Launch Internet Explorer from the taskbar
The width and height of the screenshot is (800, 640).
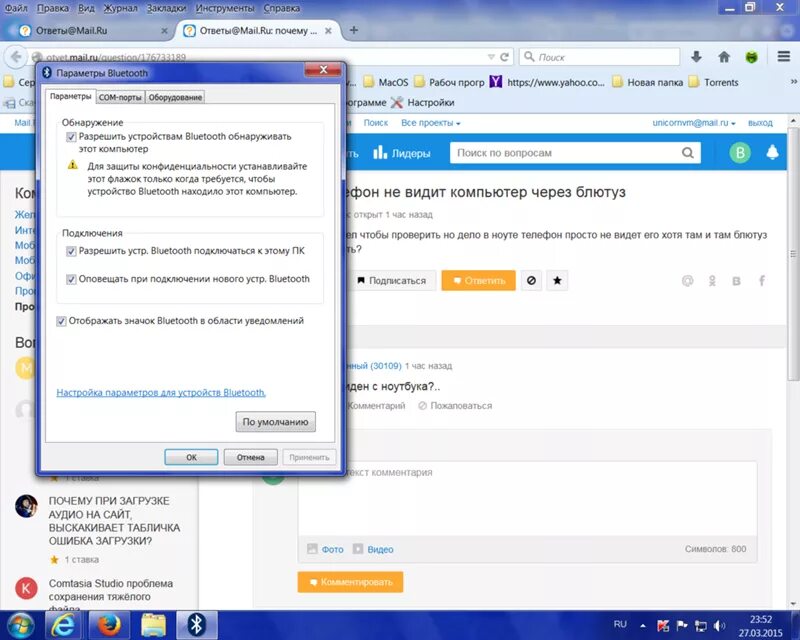[63, 625]
